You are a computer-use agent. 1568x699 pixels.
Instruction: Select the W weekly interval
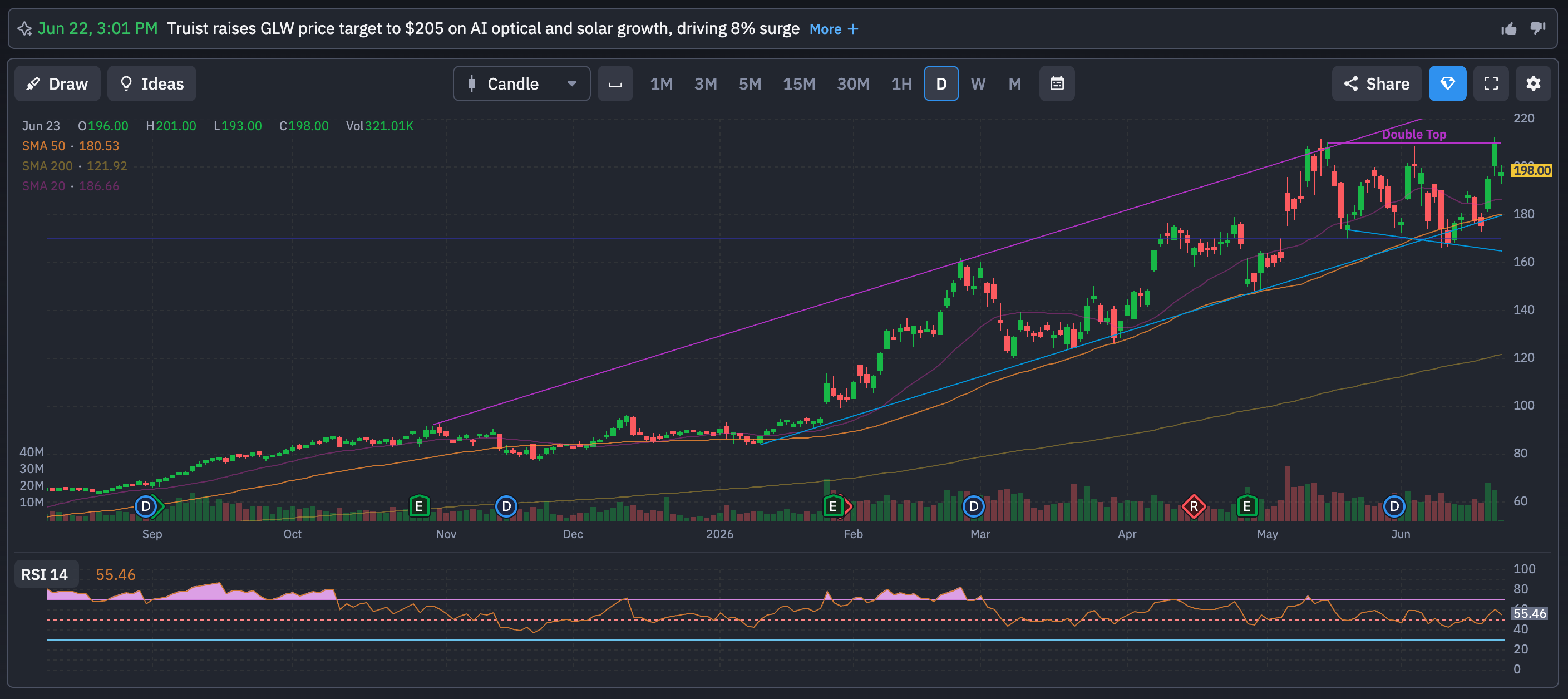pos(978,83)
